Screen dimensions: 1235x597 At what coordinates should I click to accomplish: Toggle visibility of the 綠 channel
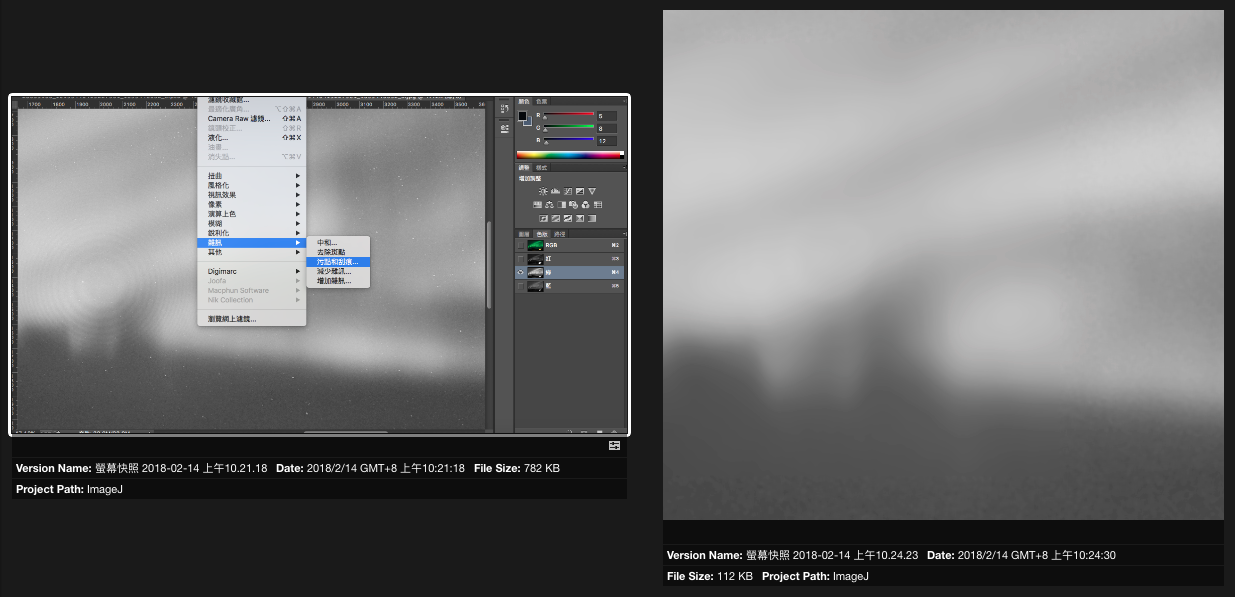520,272
